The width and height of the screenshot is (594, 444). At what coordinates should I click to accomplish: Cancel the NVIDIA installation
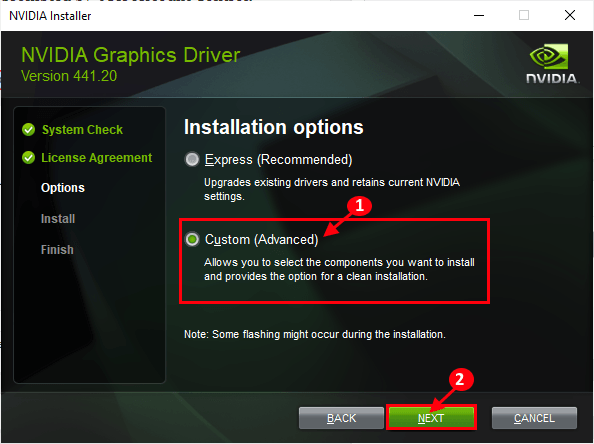[534, 418]
